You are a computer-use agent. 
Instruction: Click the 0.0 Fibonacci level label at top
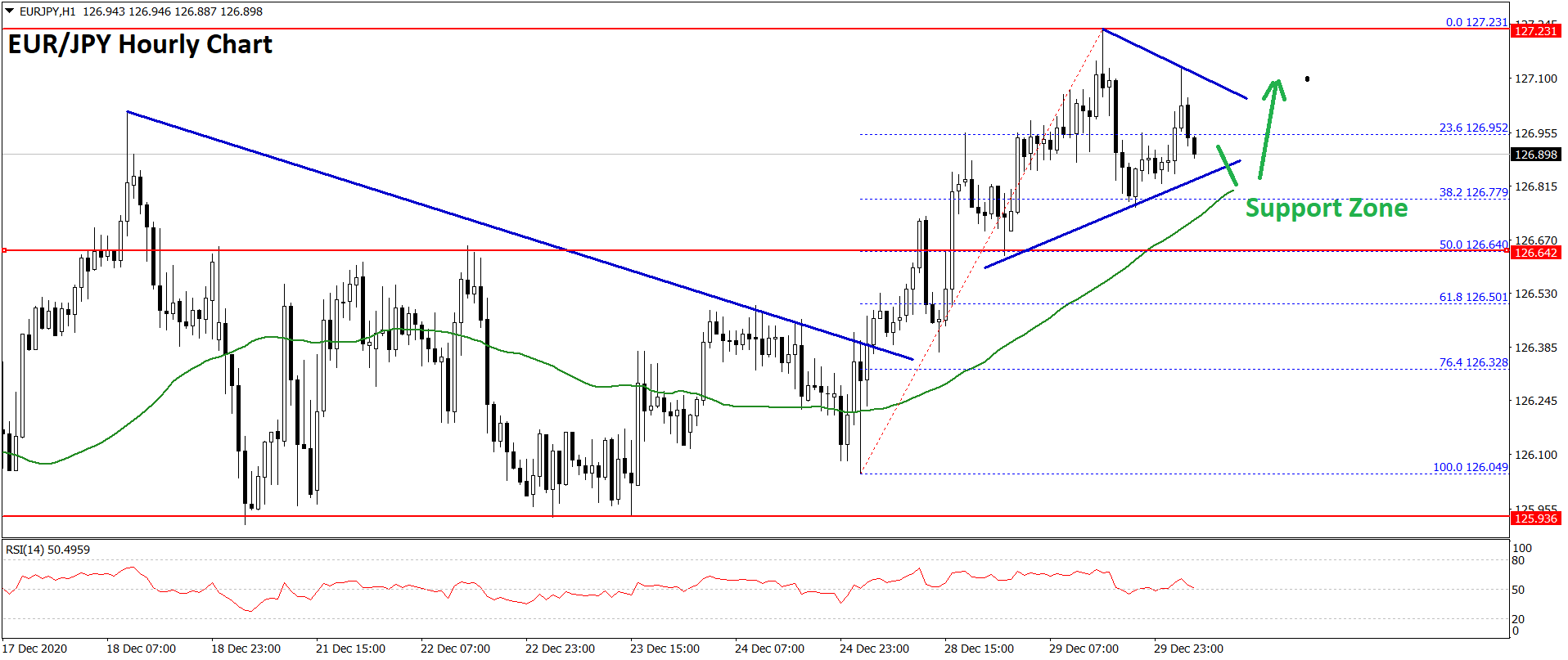point(1476,22)
